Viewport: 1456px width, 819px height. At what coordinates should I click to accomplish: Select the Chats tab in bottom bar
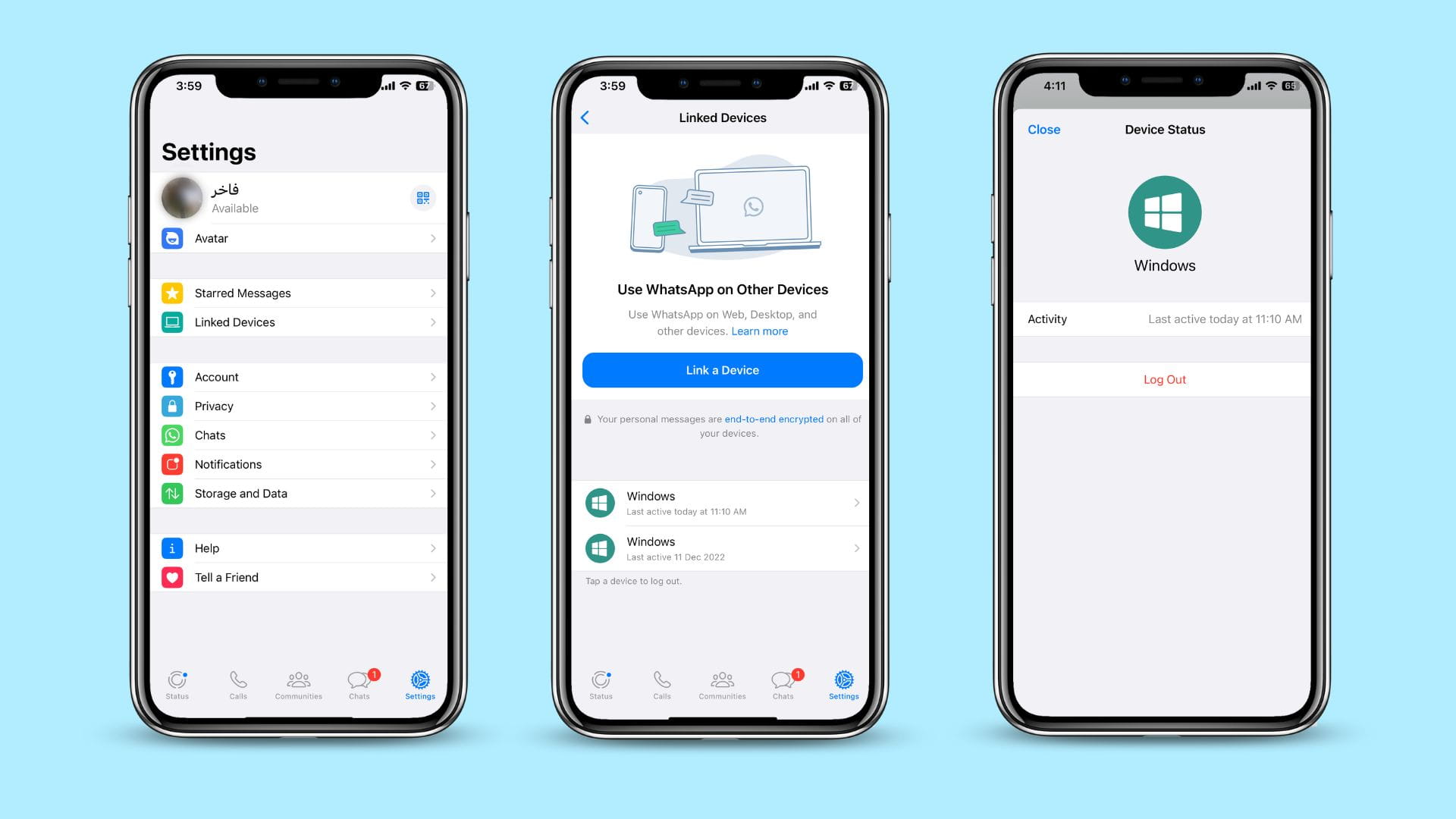point(358,685)
